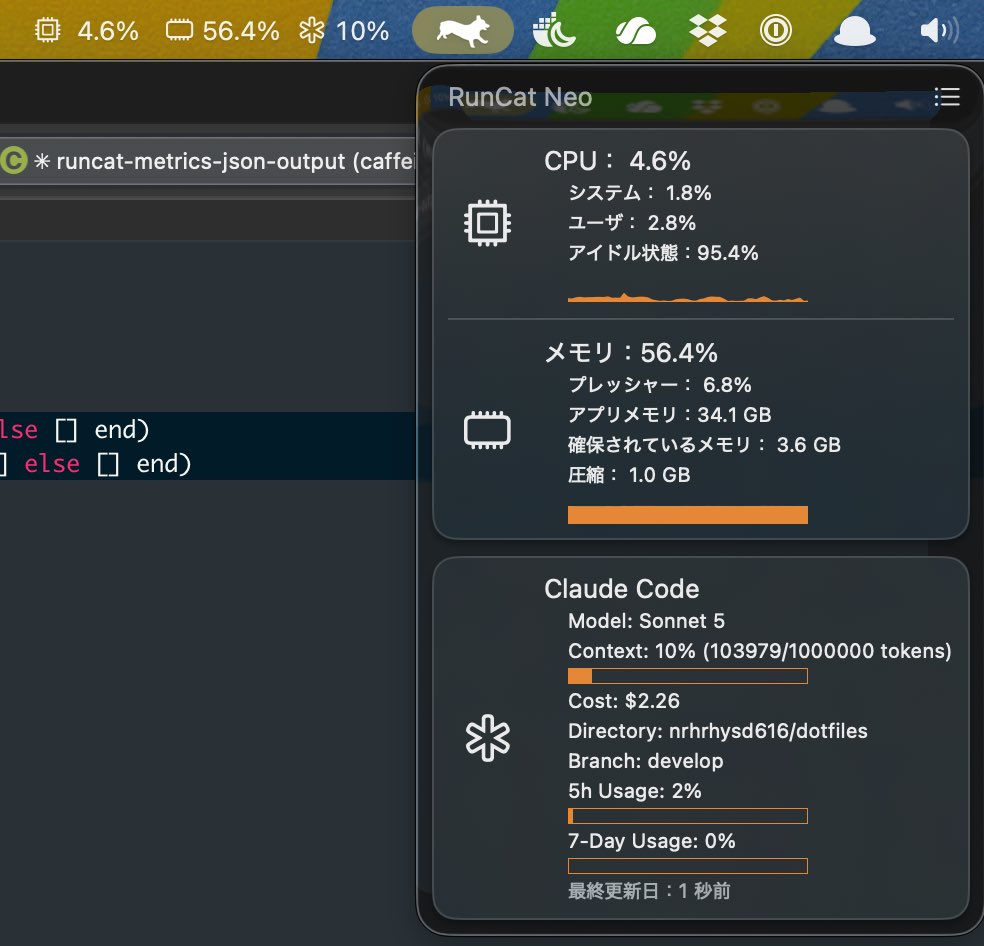984x946 pixels.
Task: Click the 10% Claude value in menu bar
Action: [x=363, y=31]
